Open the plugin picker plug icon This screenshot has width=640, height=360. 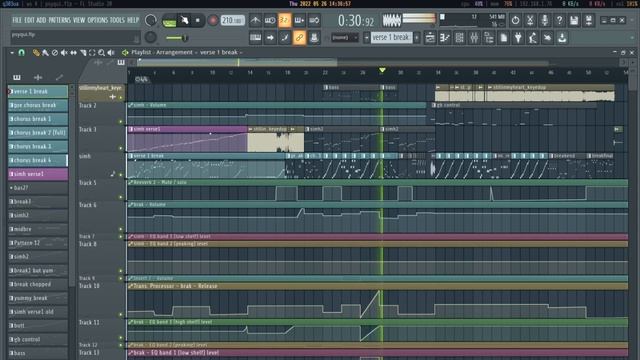pos(518,38)
